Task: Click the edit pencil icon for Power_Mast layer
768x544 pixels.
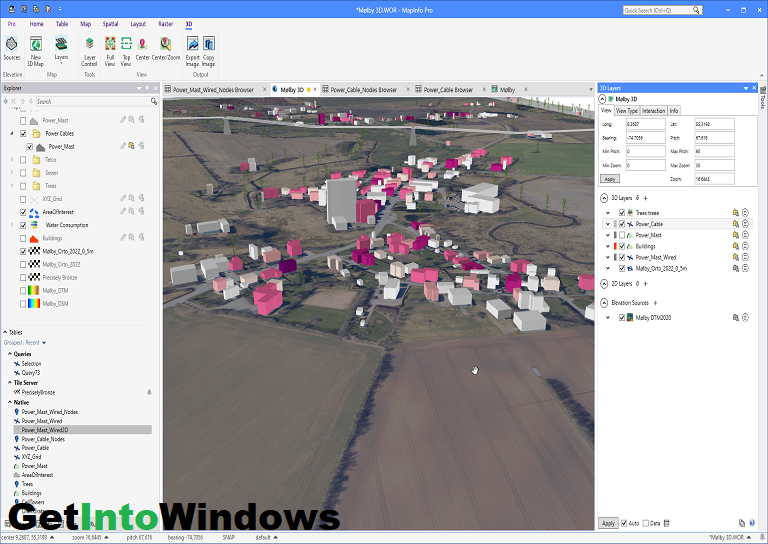Action: point(123,119)
